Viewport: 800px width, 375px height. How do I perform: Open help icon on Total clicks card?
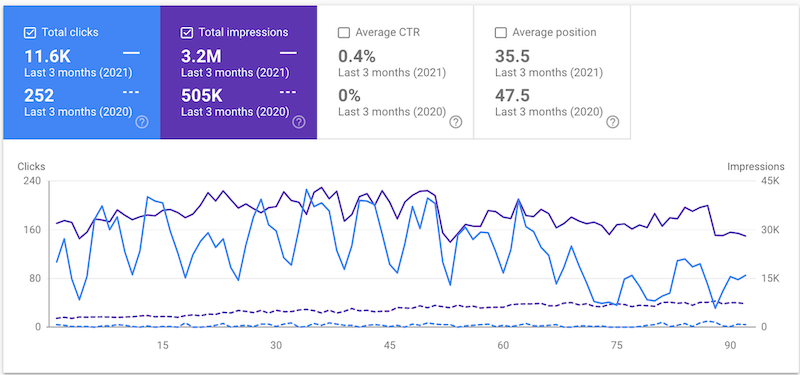pos(142,122)
